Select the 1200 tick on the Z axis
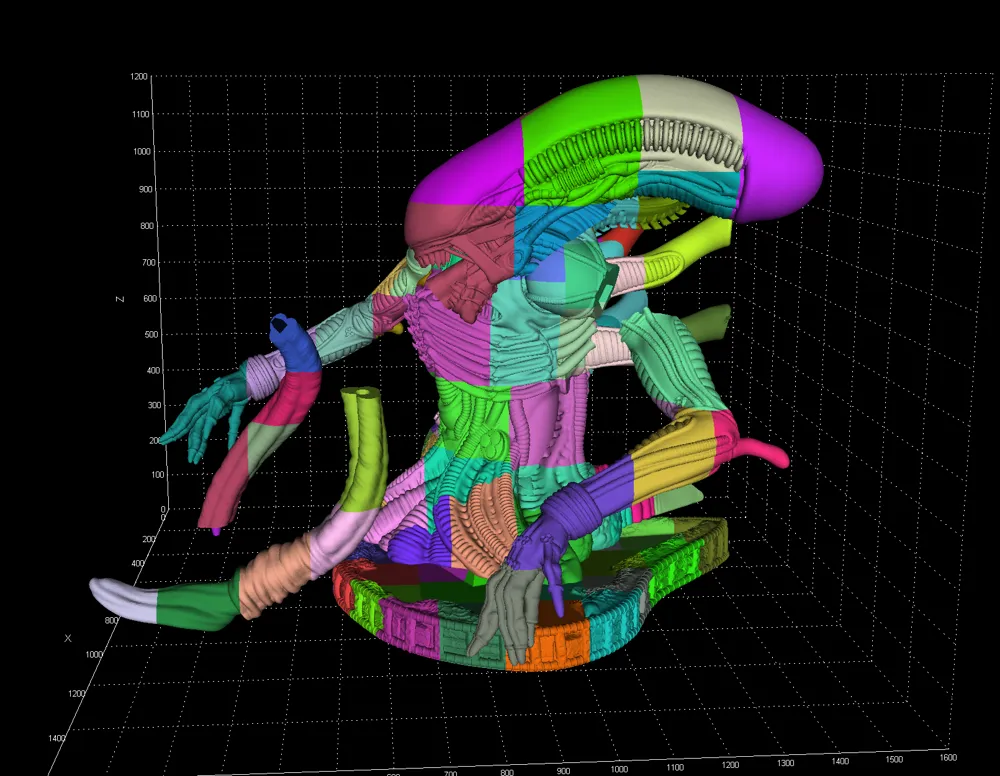Screen dimensions: 1000x776 coord(139,77)
